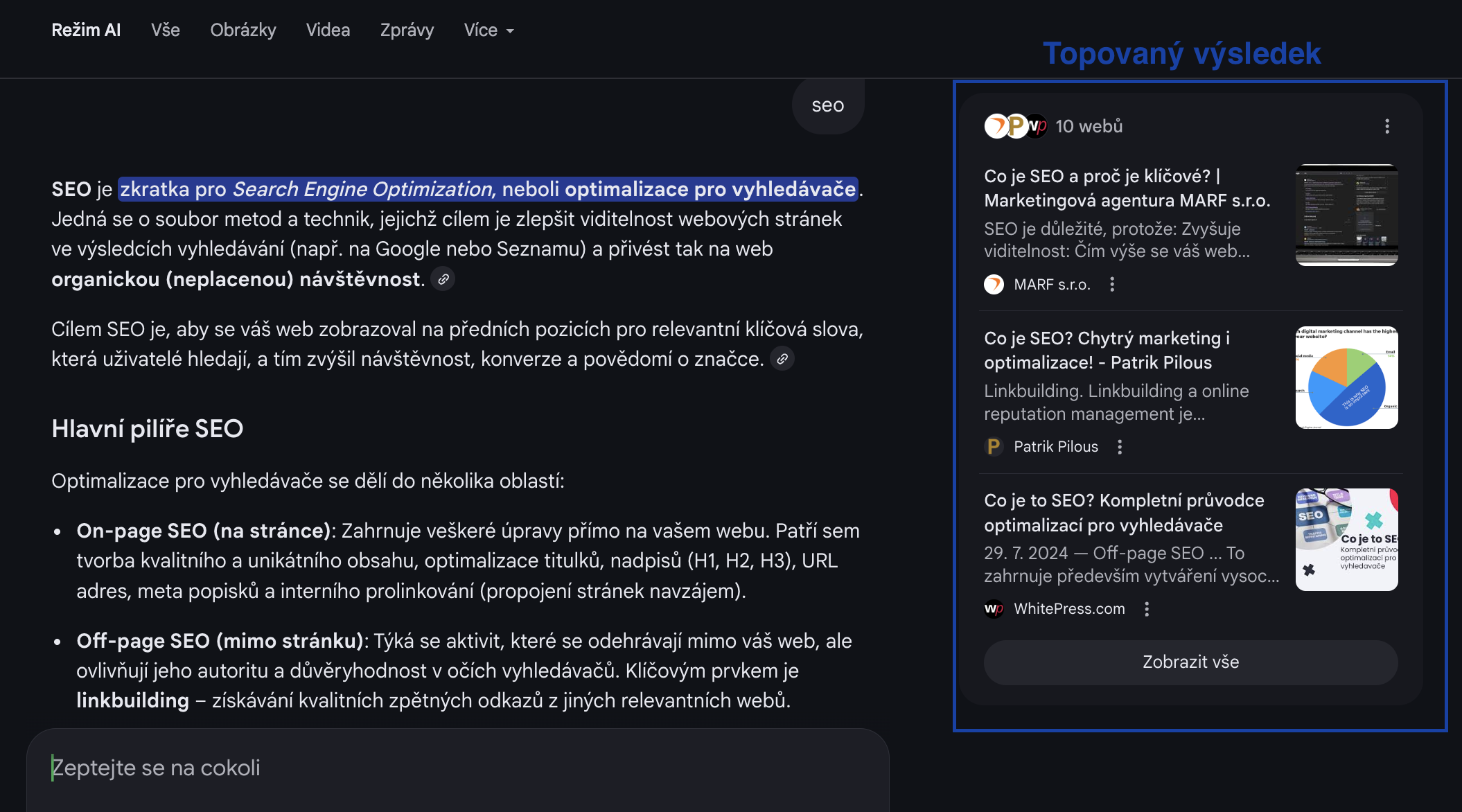Open the Zprávy tab

(x=407, y=30)
